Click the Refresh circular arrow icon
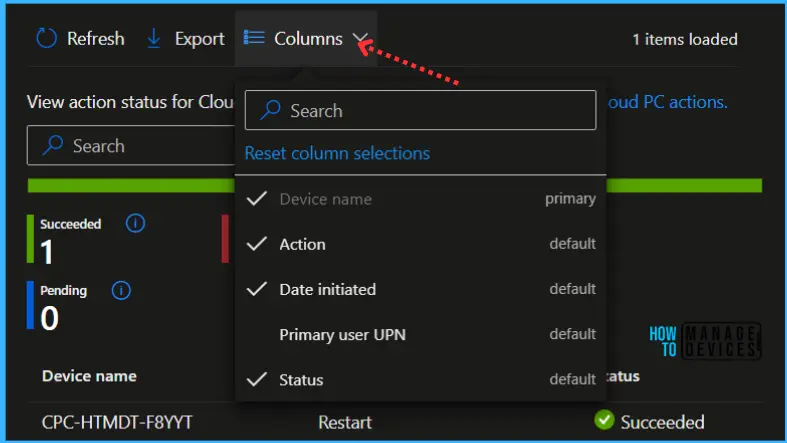 pos(46,38)
